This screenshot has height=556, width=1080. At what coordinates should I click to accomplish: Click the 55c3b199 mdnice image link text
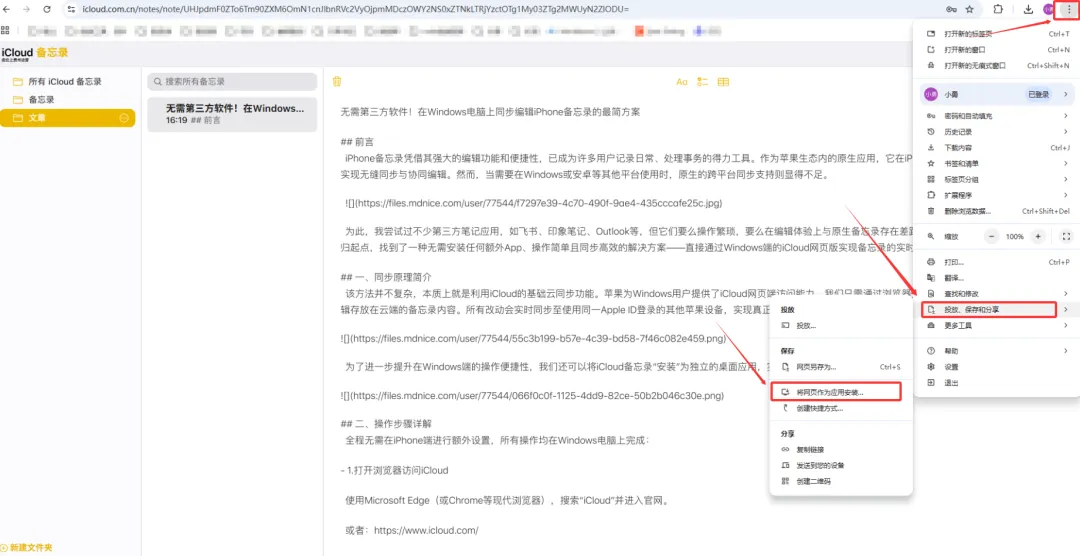click(533, 339)
